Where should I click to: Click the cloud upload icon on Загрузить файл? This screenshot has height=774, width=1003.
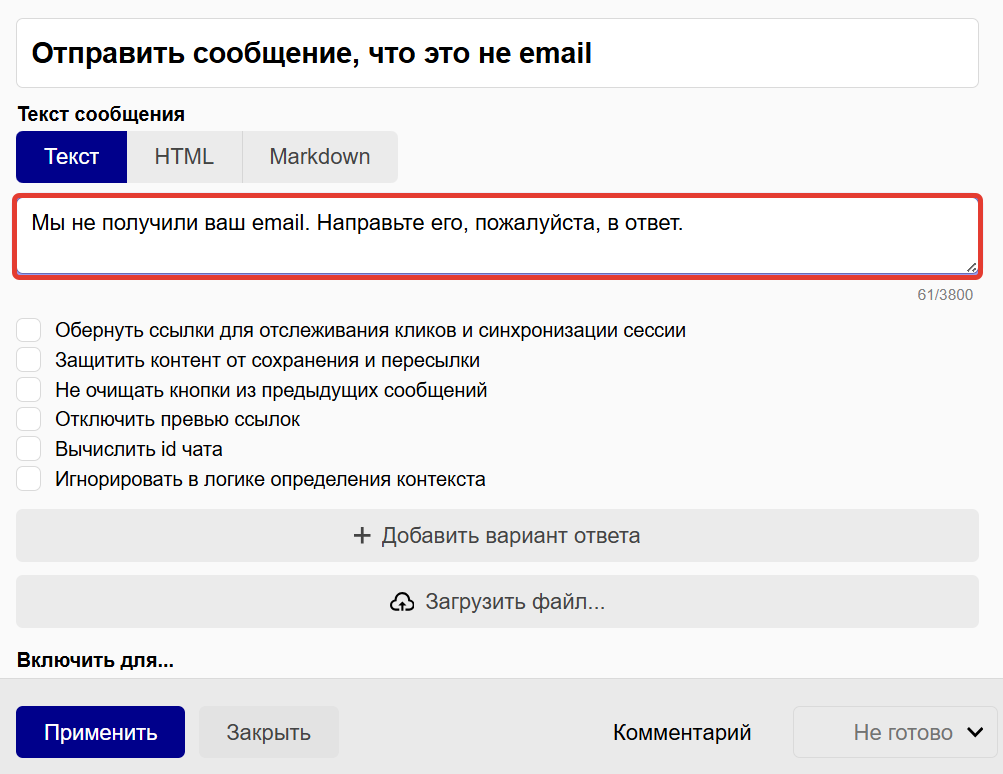[403, 603]
